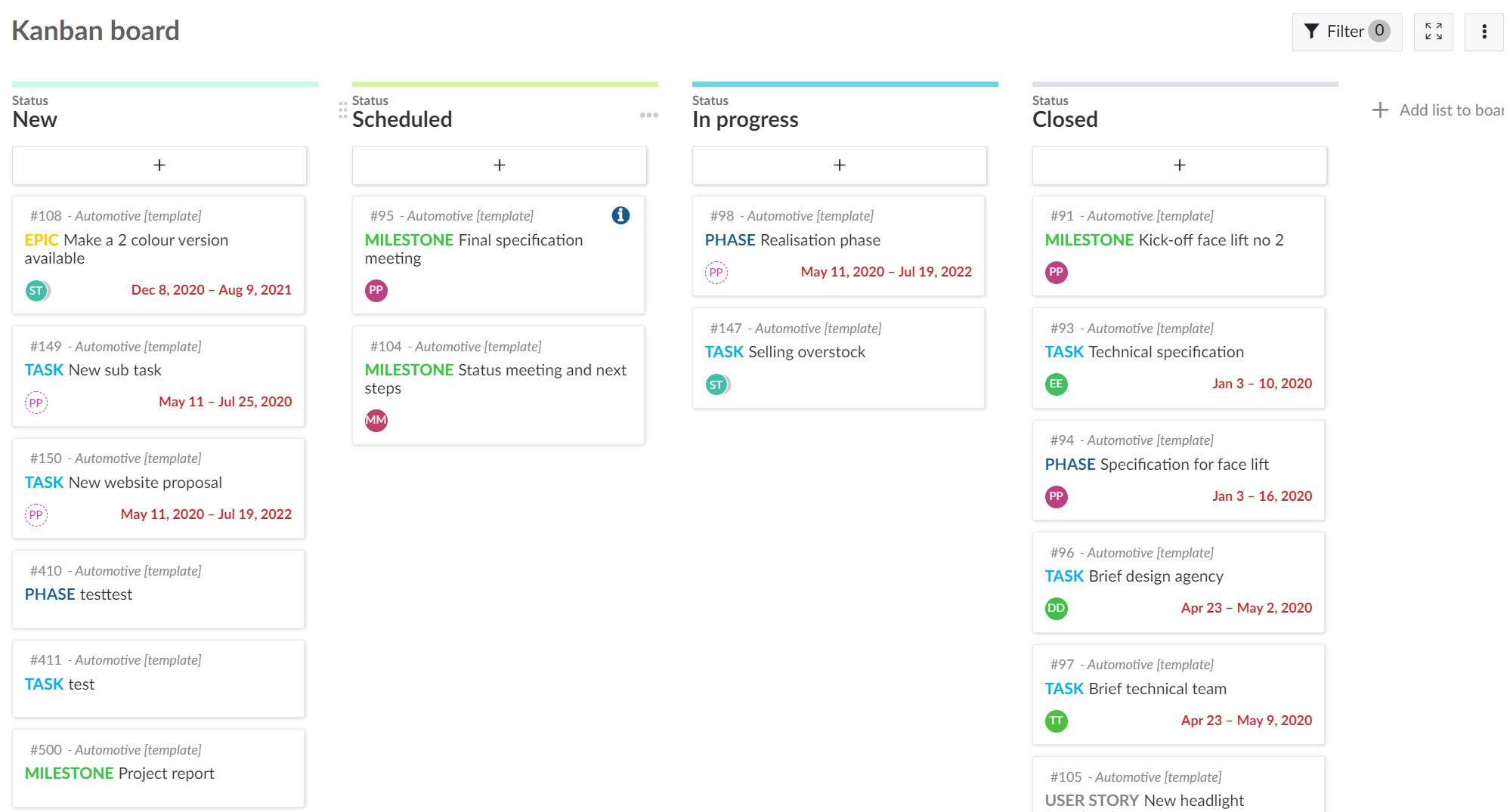Click the Scheduled column drag handle
This screenshot has width=1510, height=812.
click(343, 110)
